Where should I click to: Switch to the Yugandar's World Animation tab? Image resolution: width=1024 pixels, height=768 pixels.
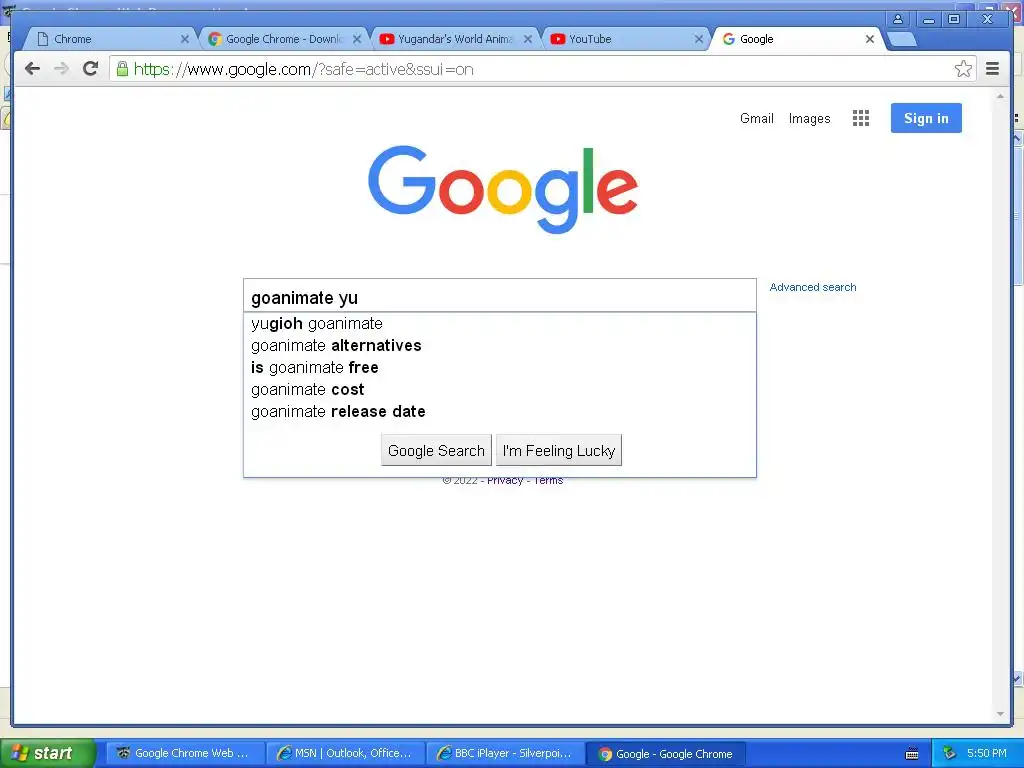(x=456, y=39)
